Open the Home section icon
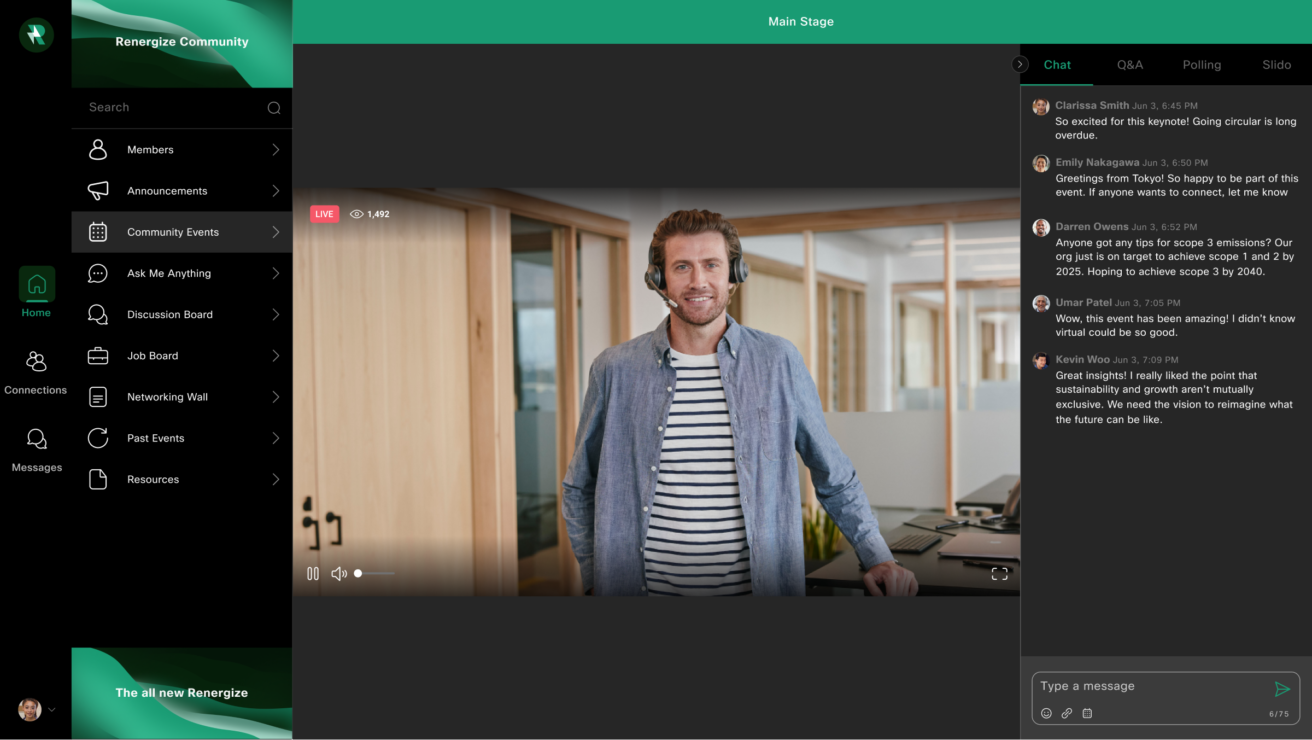Image resolution: width=1312 pixels, height=740 pixels. click(x=36, y=284)
